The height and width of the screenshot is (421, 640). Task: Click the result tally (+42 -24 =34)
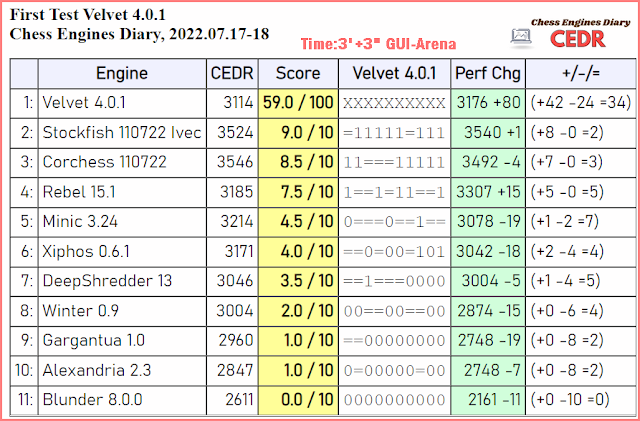pos(581,102)
